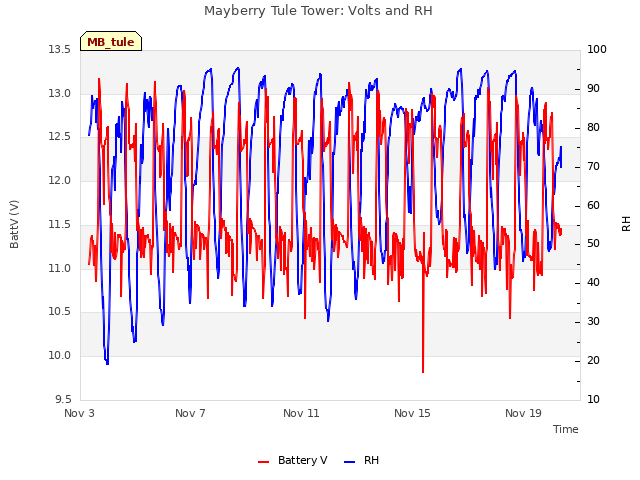Click the Nov 11 date label

pyautogui.click(x=301, y=413)
